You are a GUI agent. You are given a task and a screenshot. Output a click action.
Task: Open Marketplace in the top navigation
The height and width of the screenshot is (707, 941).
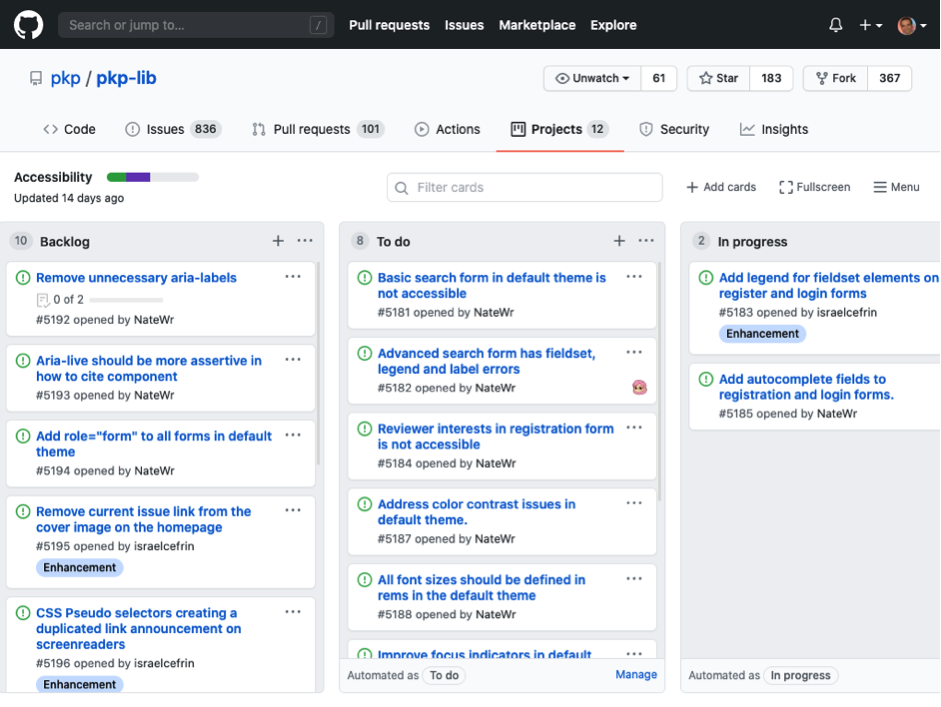[x=537, y=25]
